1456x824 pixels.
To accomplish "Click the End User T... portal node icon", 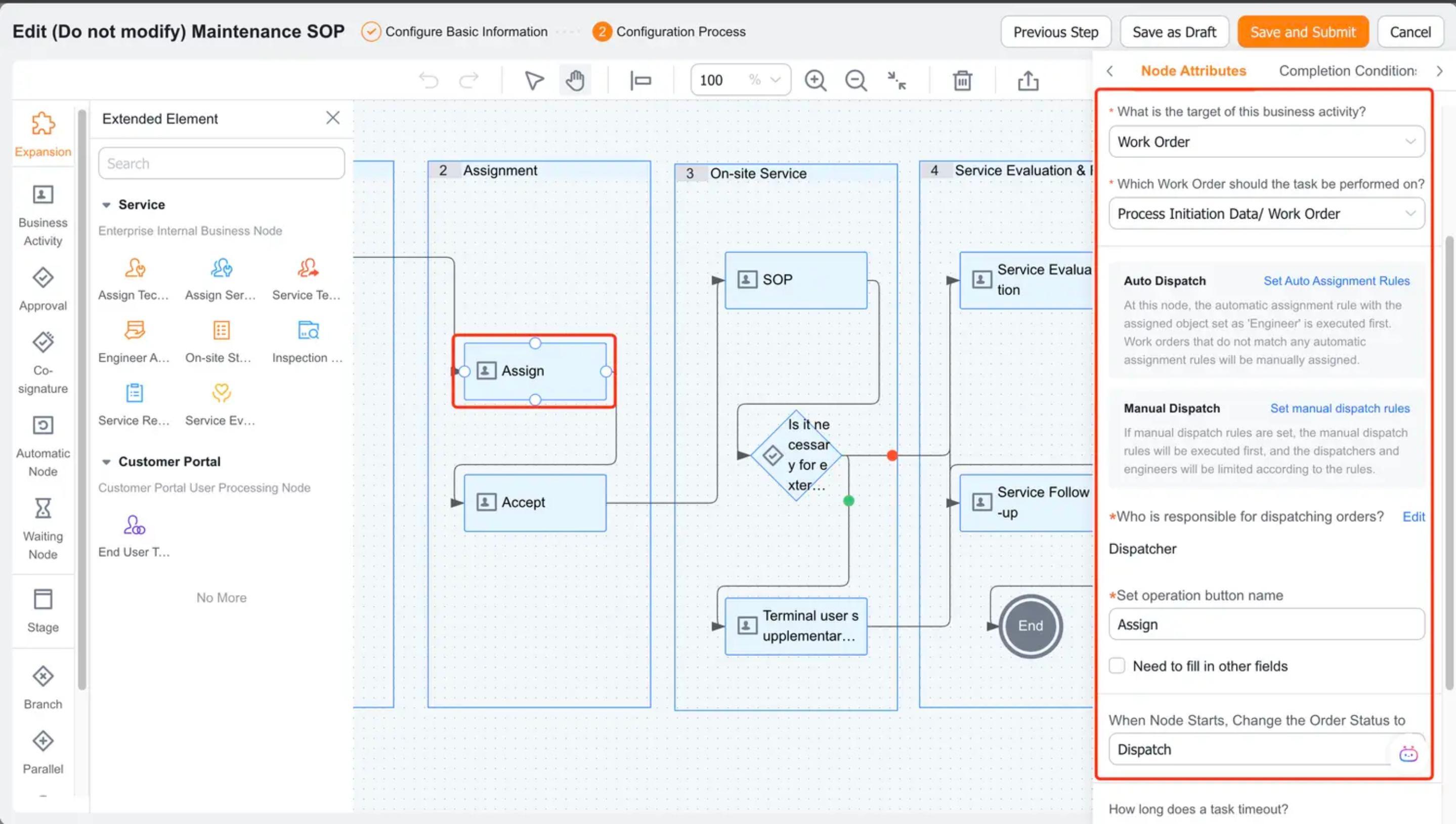I will coord(135,525).
